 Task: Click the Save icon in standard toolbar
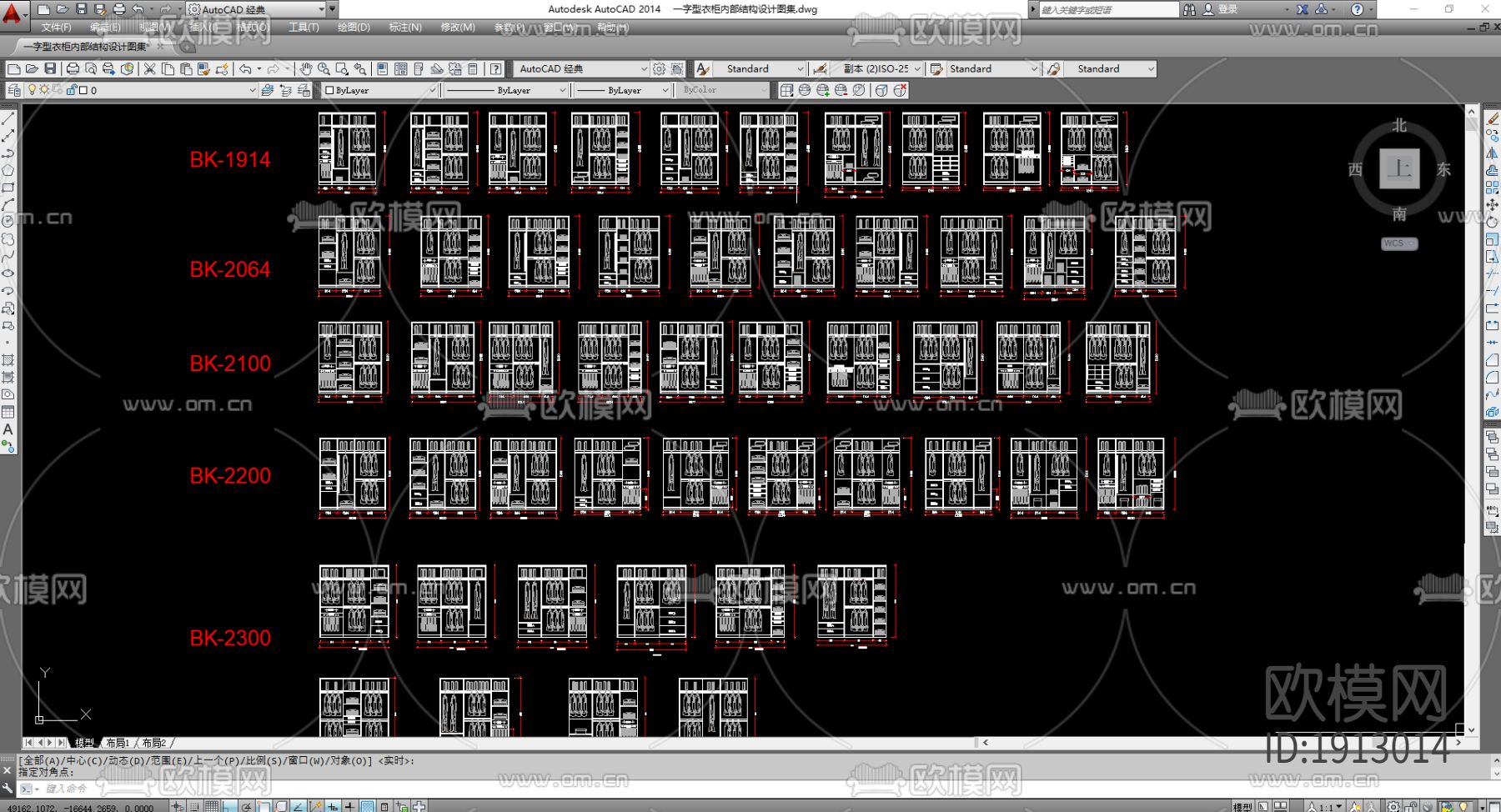pyautogui.click(x=50, y=69)
